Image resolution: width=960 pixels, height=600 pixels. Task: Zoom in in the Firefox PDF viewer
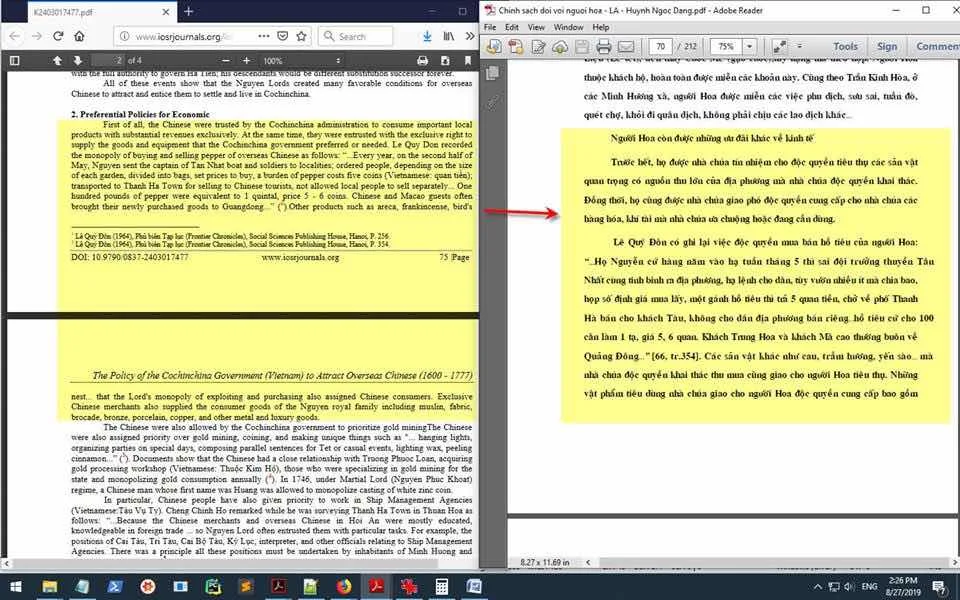point(246,61)
